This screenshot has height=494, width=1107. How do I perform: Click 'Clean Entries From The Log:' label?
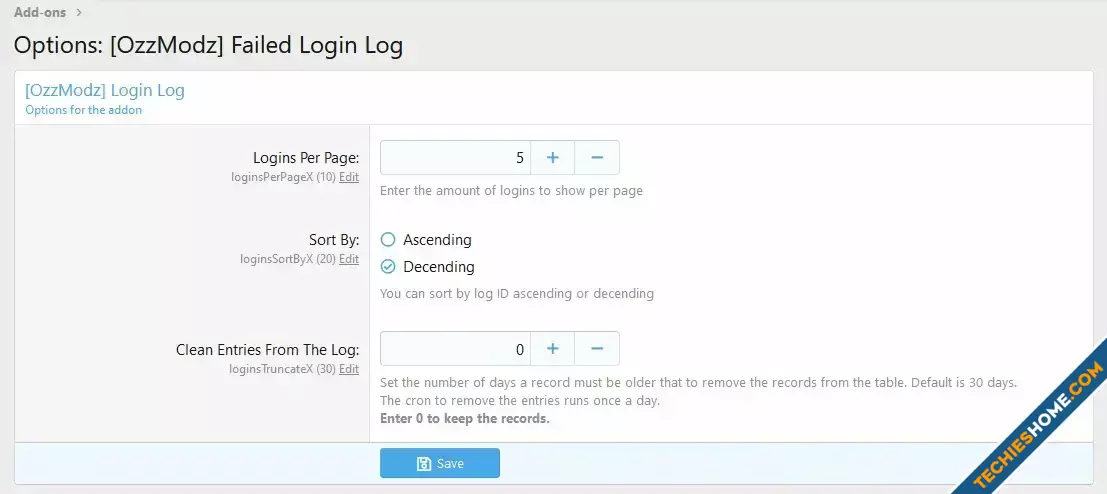point(268,350)
